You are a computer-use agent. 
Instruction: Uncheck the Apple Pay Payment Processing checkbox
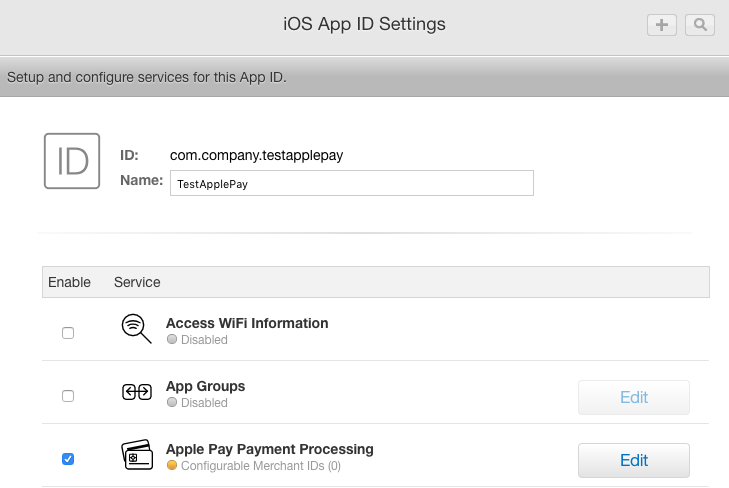68,459
